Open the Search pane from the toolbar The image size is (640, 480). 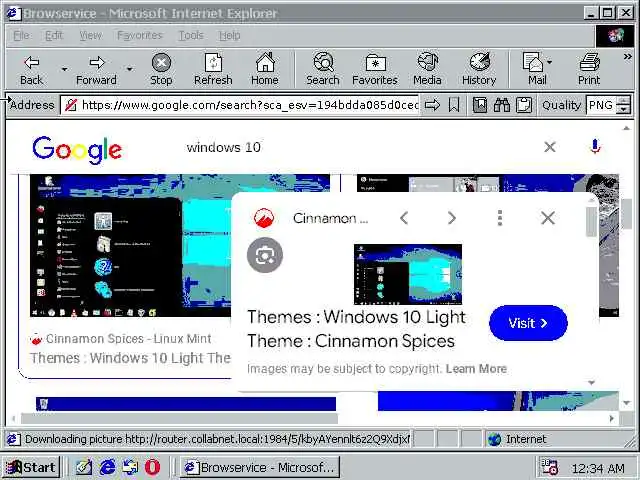point(323,69)
